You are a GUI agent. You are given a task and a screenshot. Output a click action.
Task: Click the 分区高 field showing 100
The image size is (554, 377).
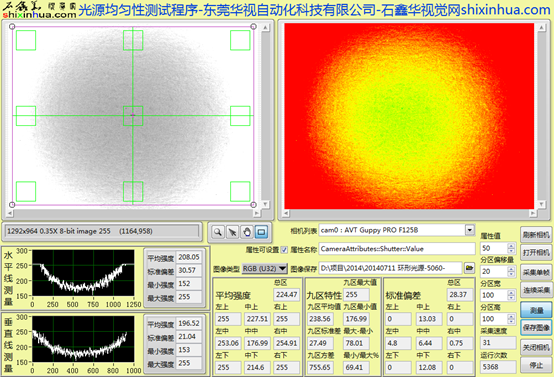pyautogui.click(x=494, y=319)
